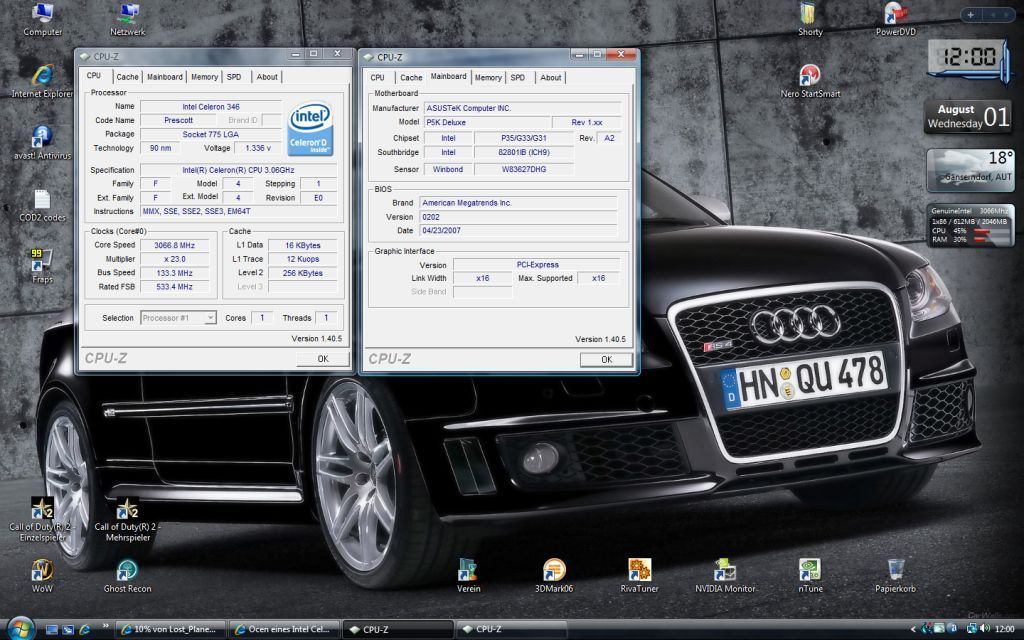
Task: Launch PowerDVD from desktop
Action: click(x=896, y=20)
